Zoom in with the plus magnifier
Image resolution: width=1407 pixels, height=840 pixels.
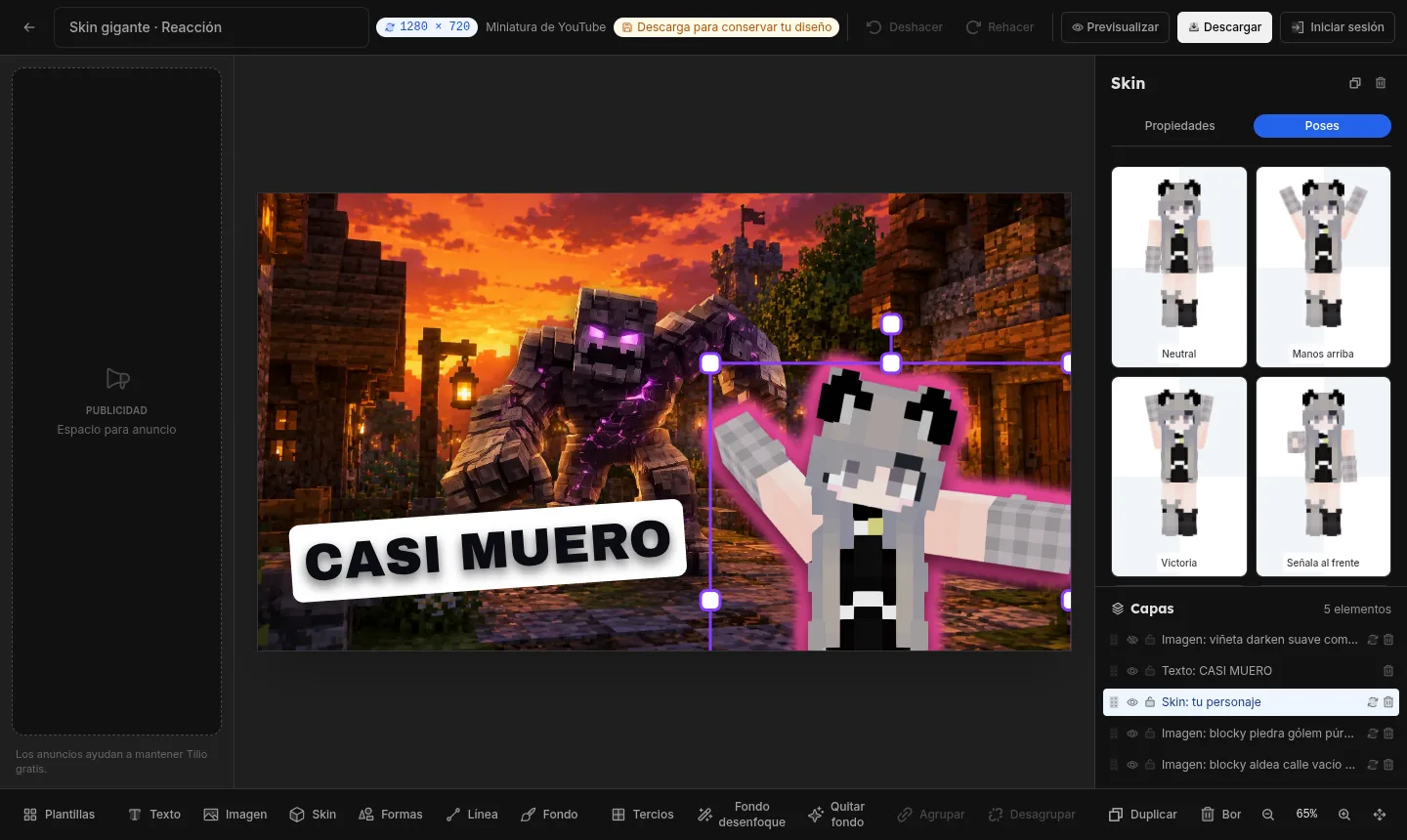[x=1344, y=815]
